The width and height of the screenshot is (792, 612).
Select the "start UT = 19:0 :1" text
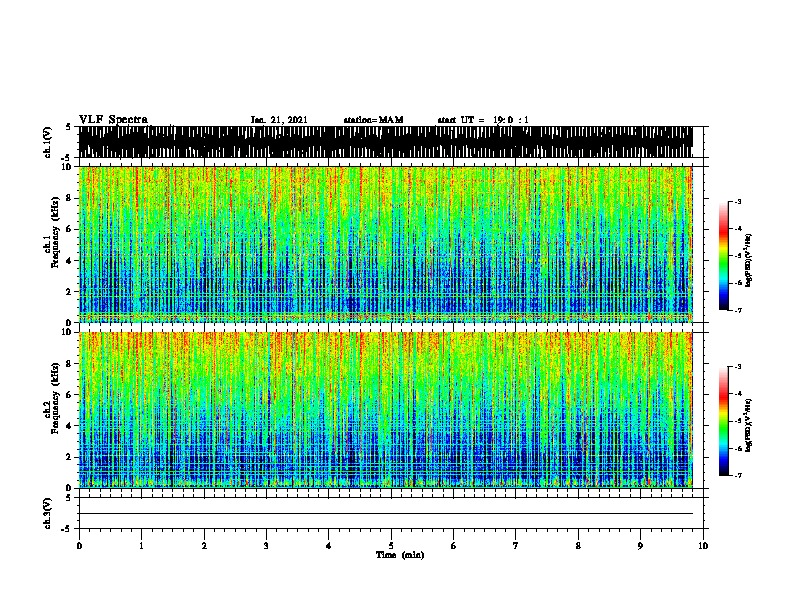tap(483, 120)
